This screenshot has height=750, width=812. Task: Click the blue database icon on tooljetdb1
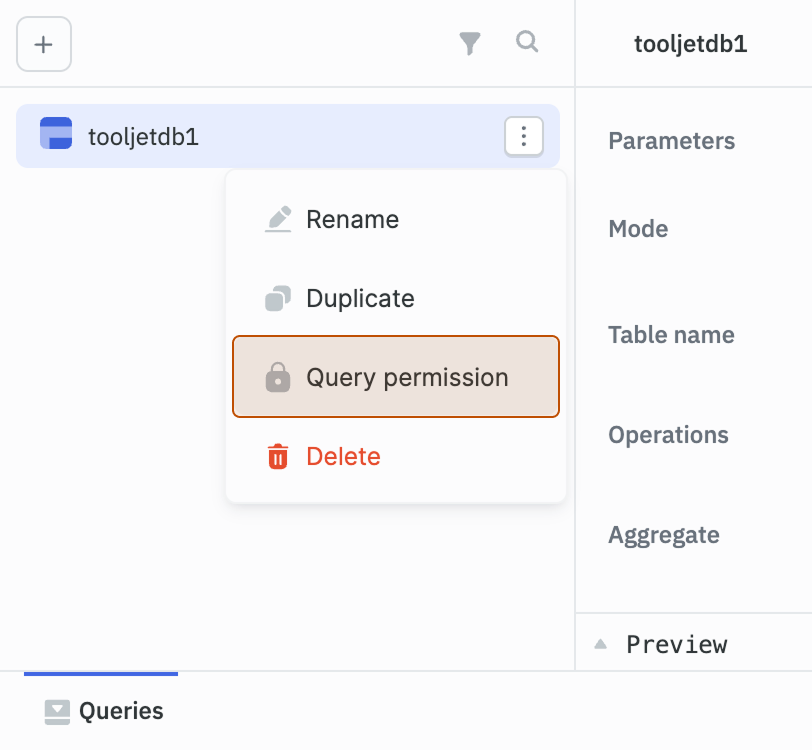coord(56,132)
